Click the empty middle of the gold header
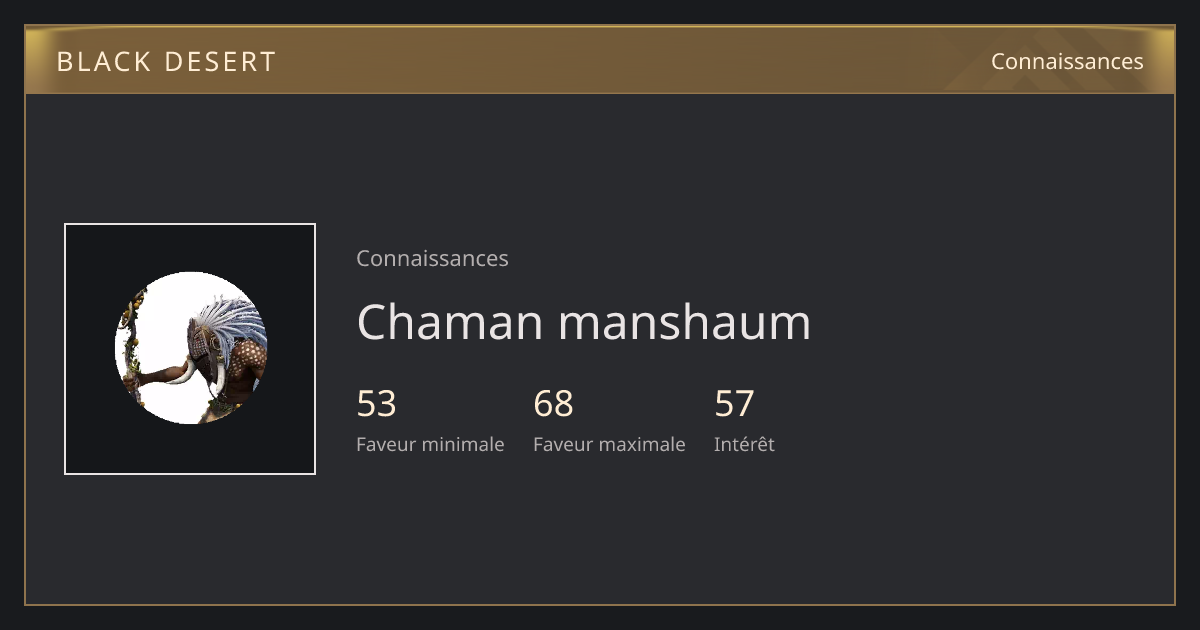 pyautogui.click(x=620, y=61)
